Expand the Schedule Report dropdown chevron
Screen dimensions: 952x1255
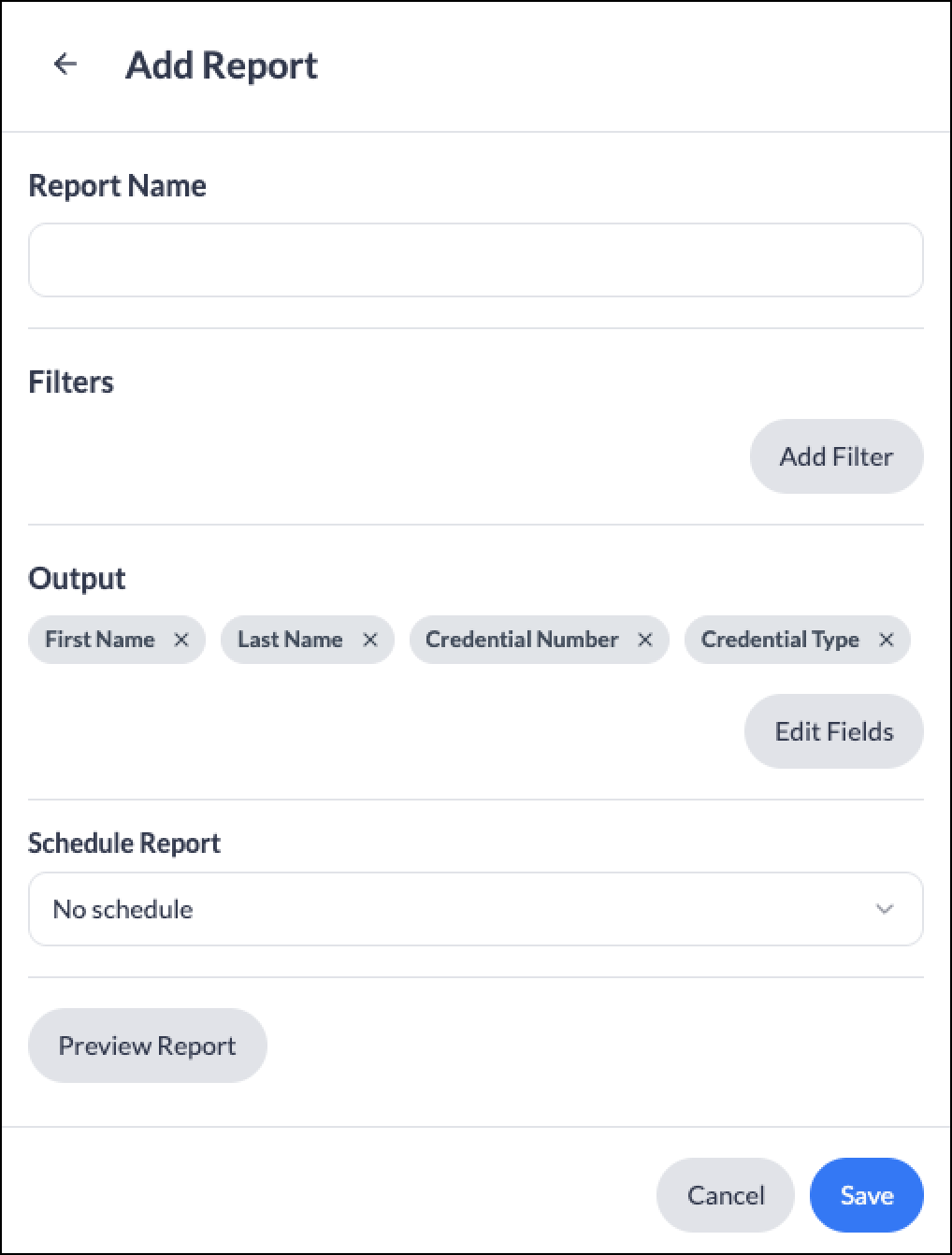[885, 909]
